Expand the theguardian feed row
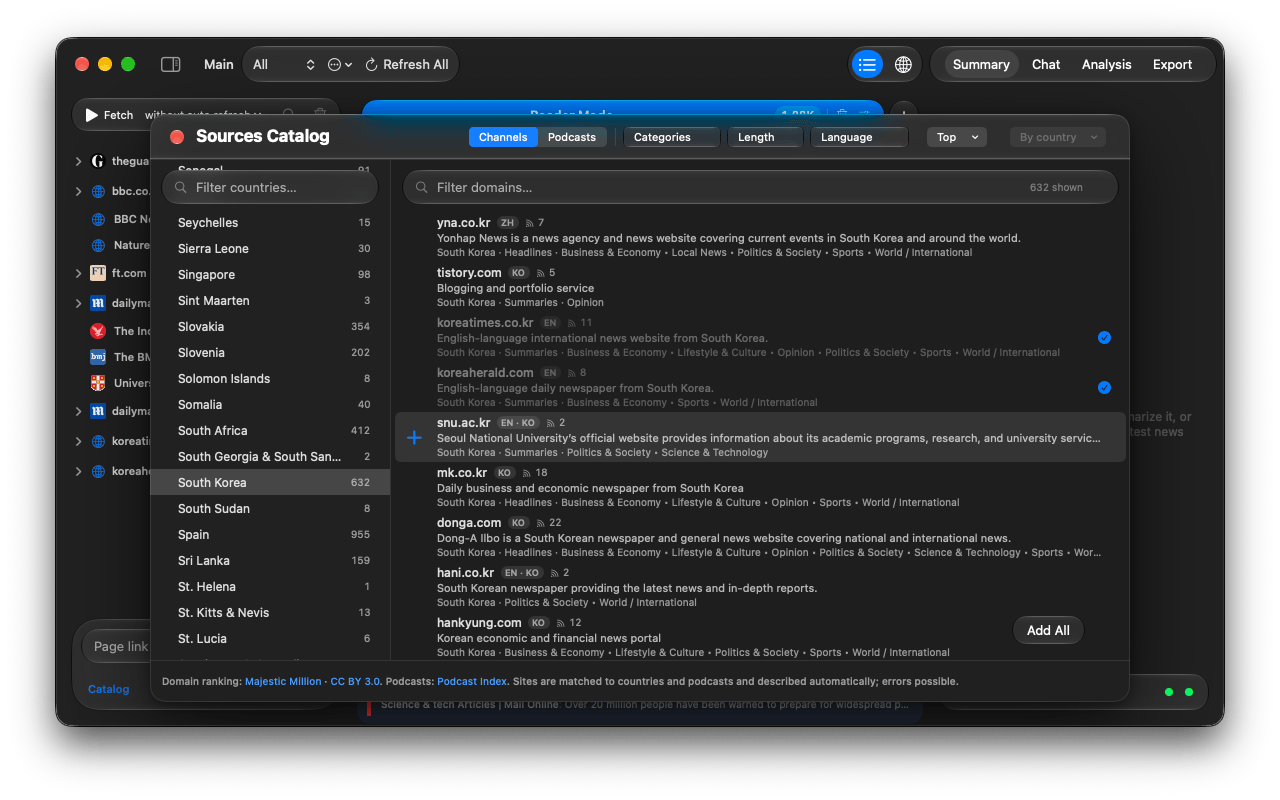 79,161
